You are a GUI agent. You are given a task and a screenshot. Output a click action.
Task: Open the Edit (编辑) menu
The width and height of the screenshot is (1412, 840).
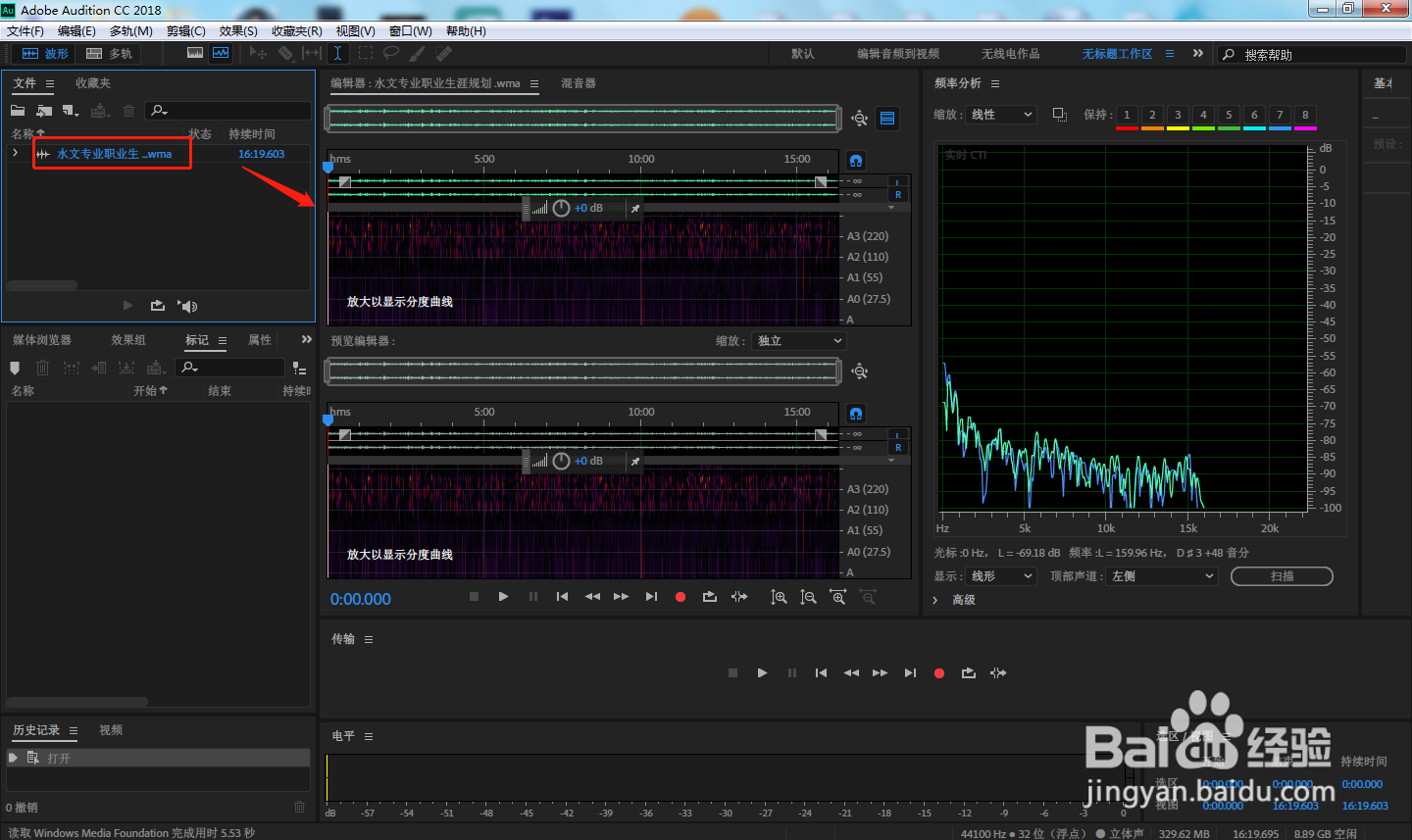[x=76, y=31]
